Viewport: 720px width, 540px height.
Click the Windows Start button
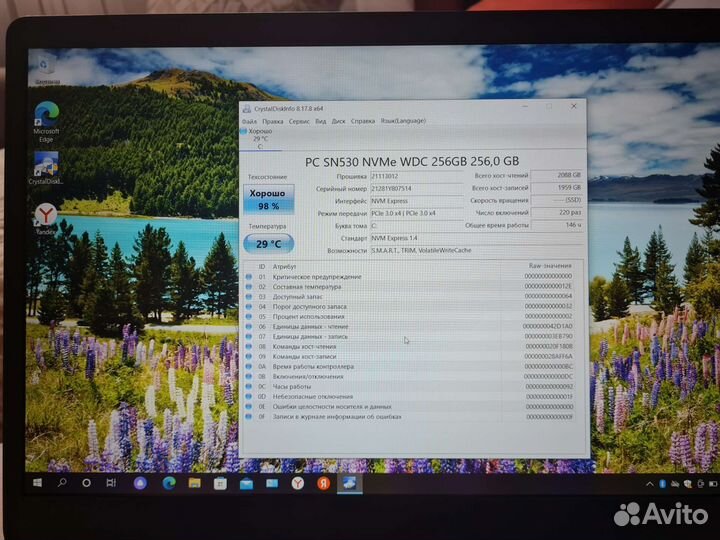[x=37, y=482]
